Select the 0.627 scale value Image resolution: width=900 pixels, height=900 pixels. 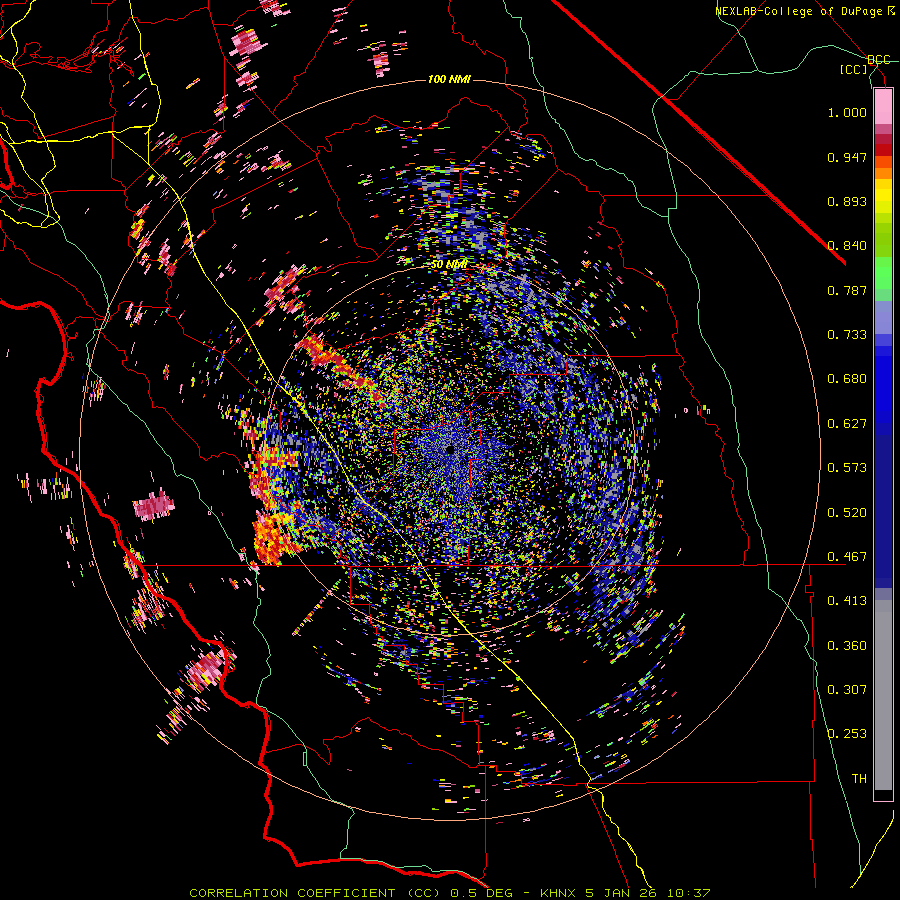click(847, 424)
